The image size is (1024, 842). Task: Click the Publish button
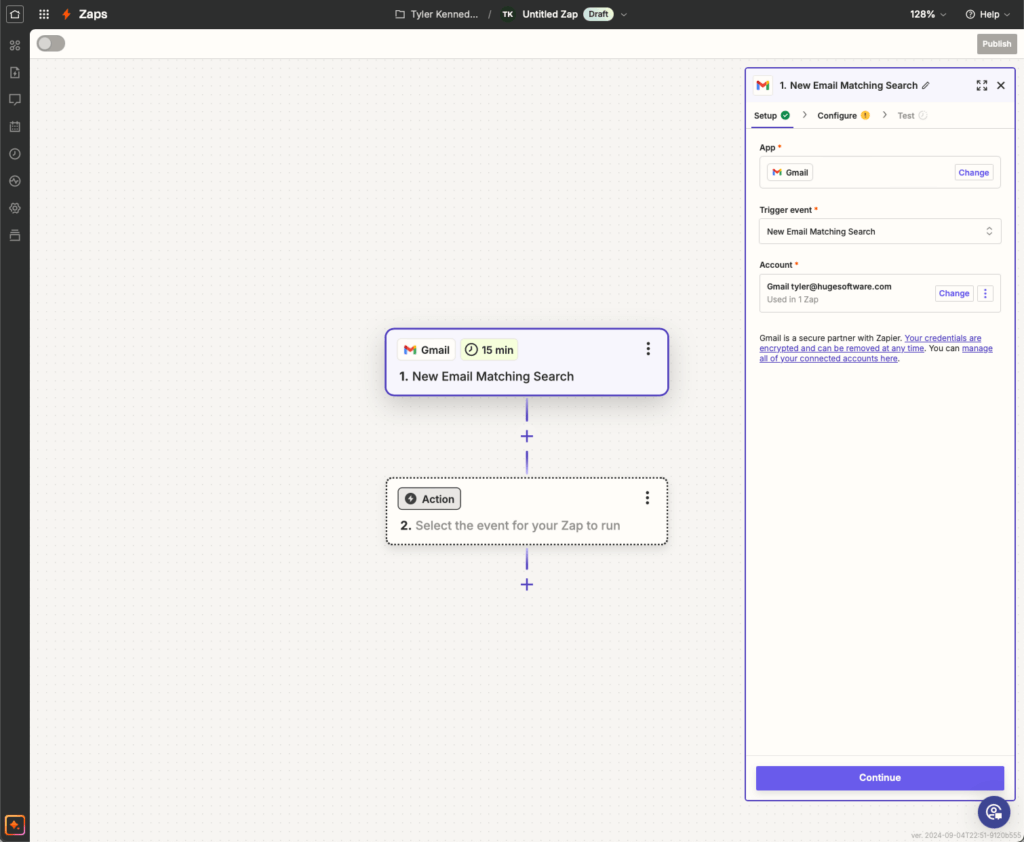click(996, 44)
